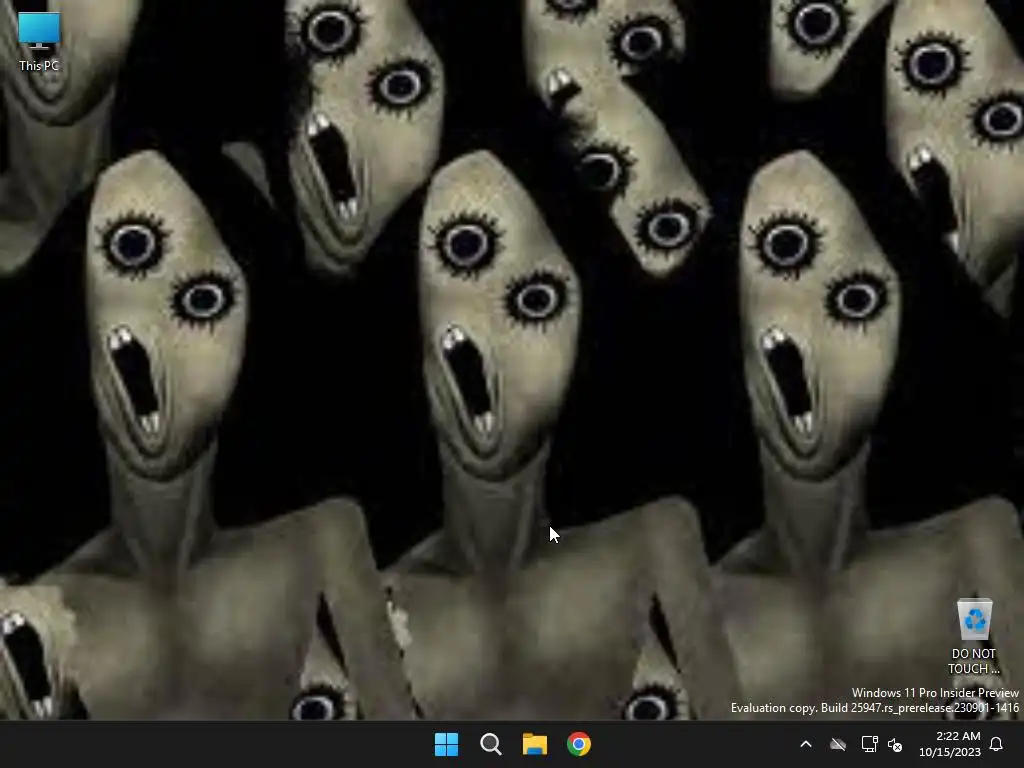
Task: Open the muted volume tray icon
Action: pos(895,744)
